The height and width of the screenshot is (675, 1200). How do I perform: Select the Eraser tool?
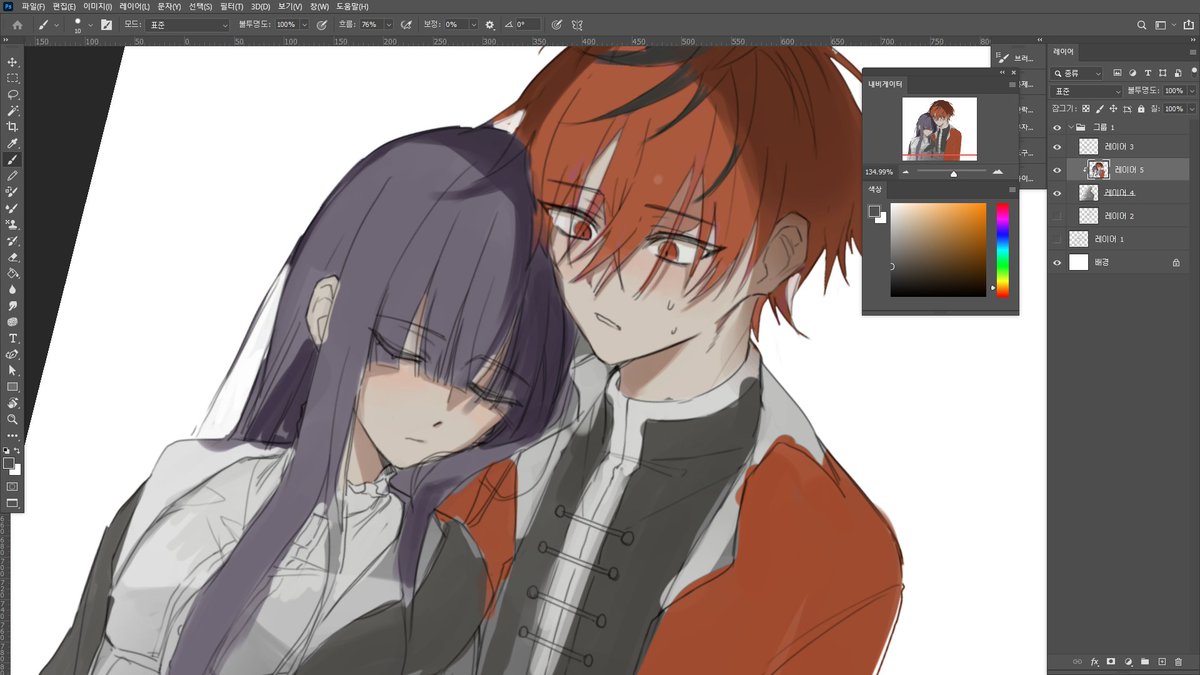pos(13,257)
